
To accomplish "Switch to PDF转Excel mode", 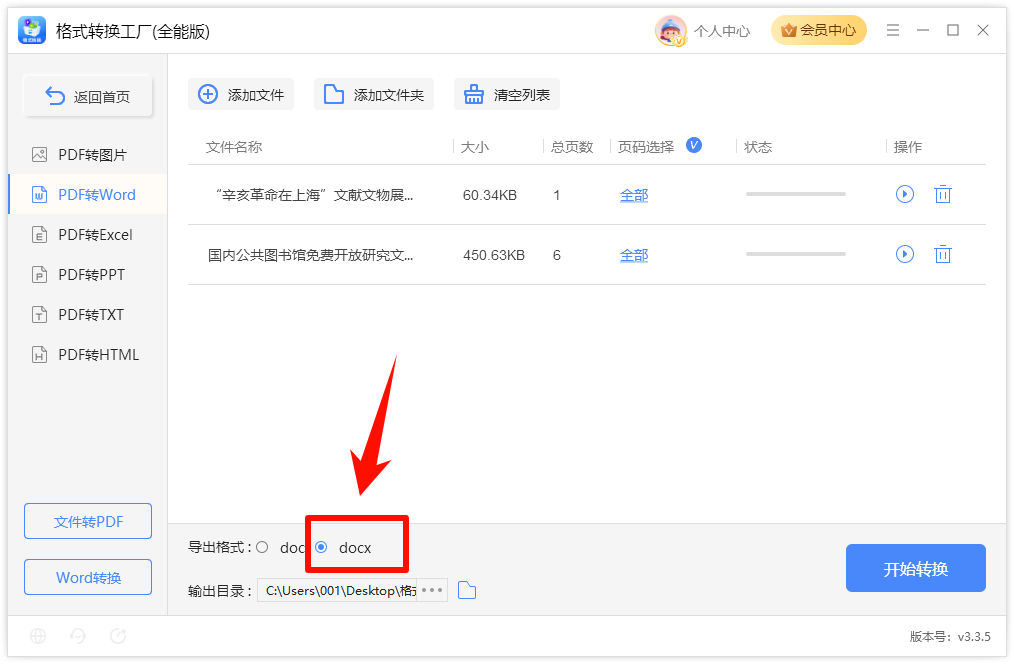I will [87, 235].
